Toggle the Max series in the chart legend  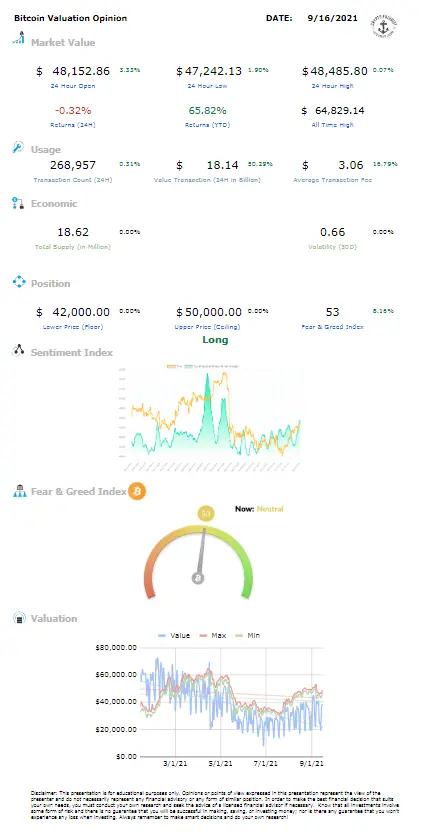(213, 635)
